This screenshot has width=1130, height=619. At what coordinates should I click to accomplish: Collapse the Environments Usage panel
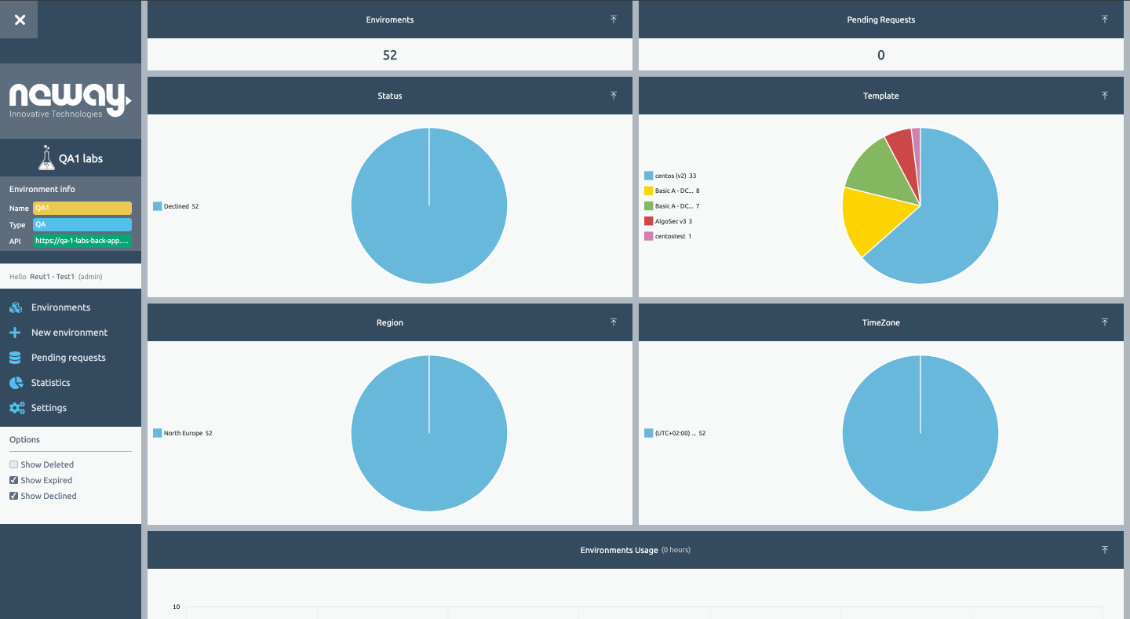1104,549
